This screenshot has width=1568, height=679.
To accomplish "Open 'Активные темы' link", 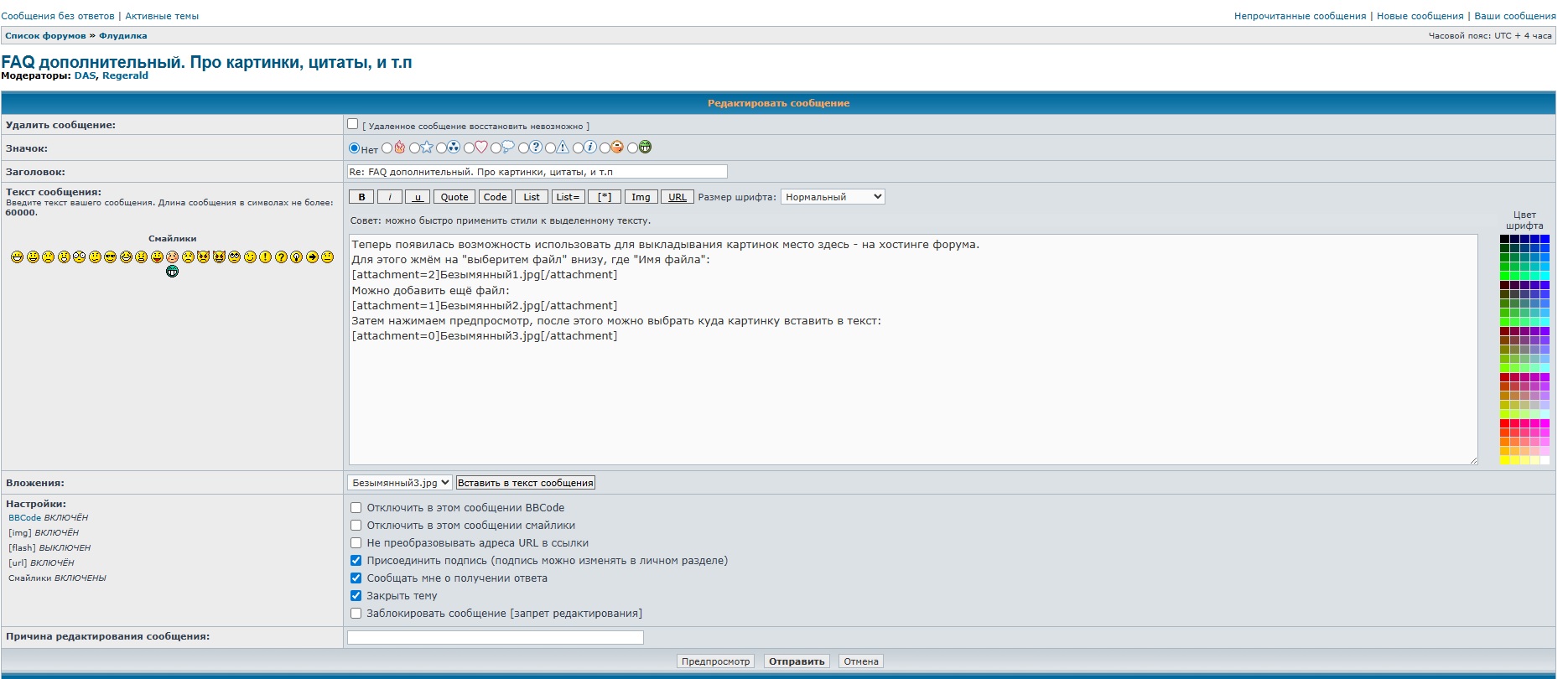I will point(162,16).
